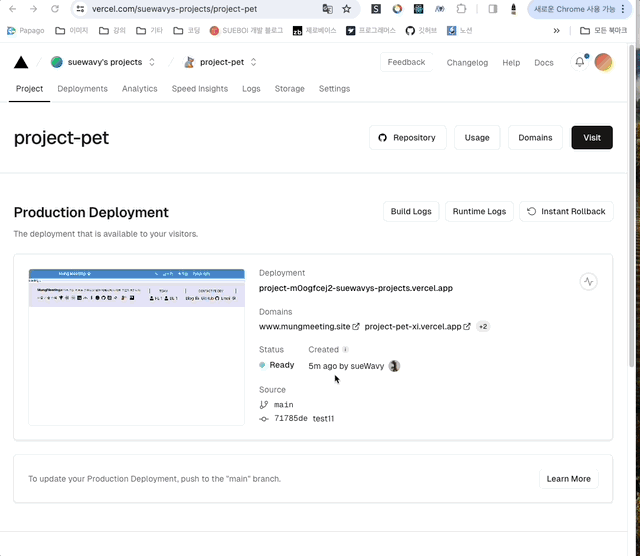
Task: Click the translate page icon
Action: 327,9
